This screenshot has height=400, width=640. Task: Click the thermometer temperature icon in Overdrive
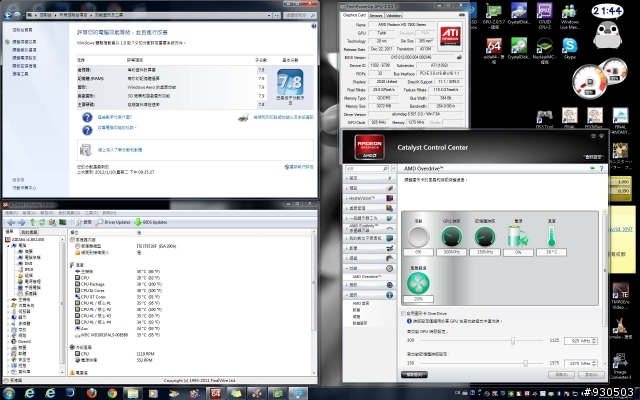coord(551,236)
